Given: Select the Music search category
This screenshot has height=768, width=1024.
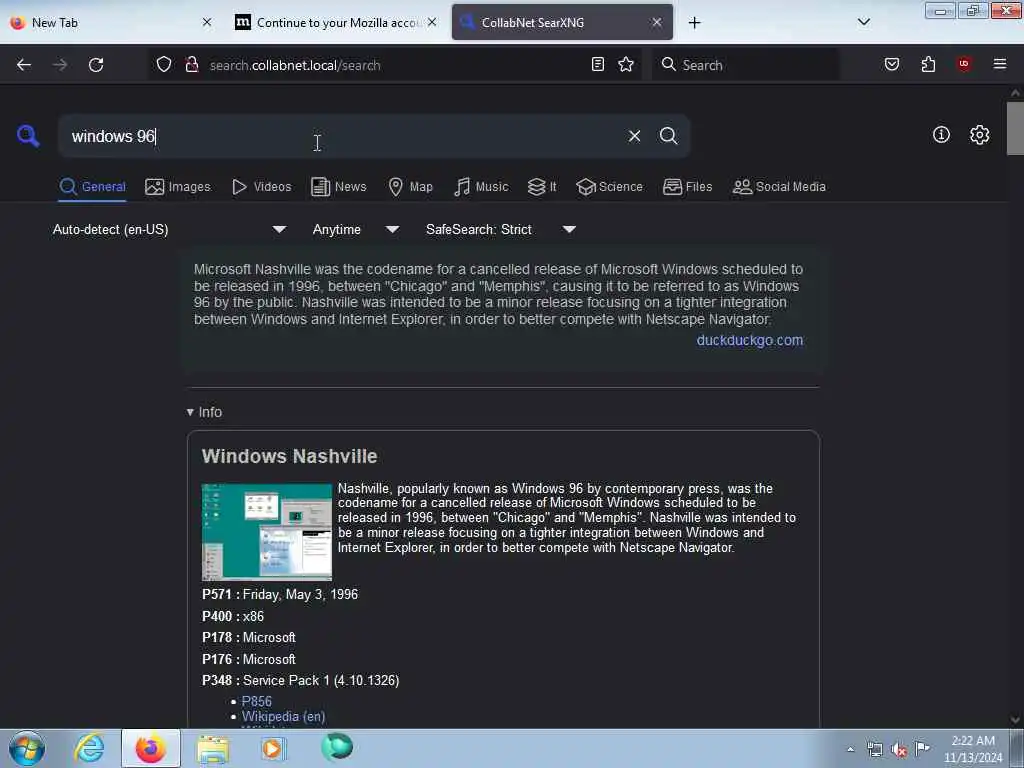Looking at the screenshot, I should pos(481,187).
